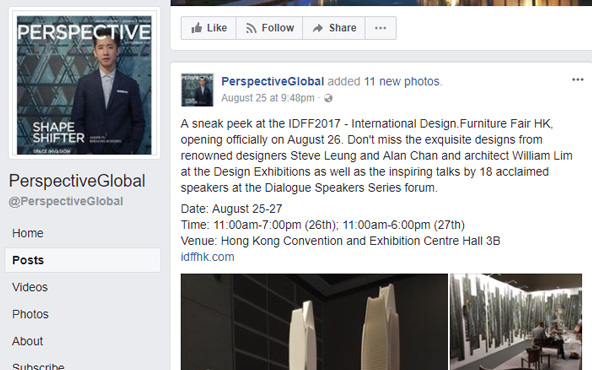Click the public globe privacy icon
Screen dimensions: 592x370
[328, 98]
